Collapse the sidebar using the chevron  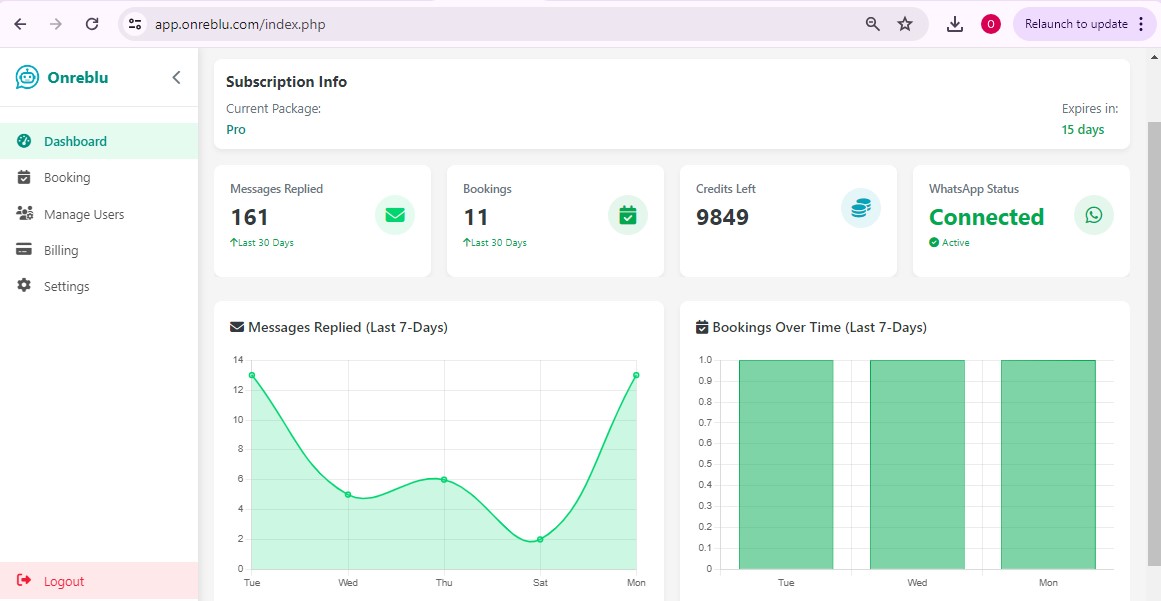pos(176,77)
